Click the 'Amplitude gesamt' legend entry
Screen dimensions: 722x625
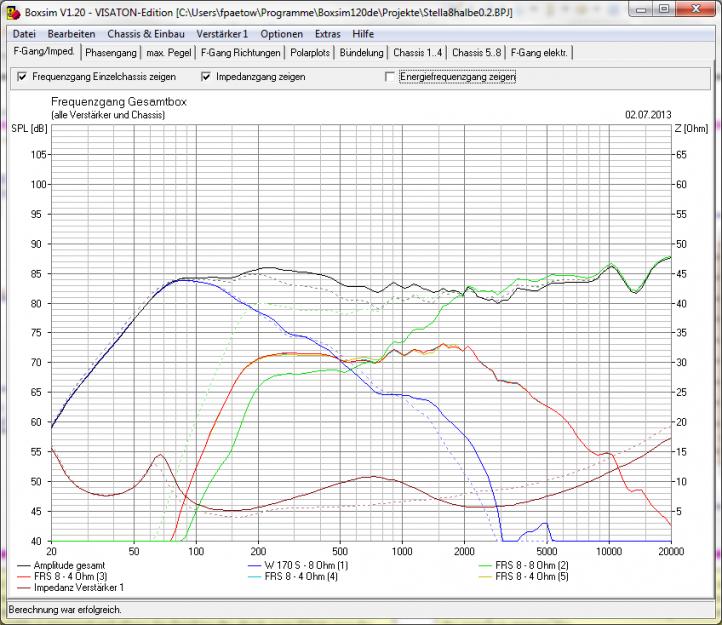pyautogui.click(x=61, y=565)
